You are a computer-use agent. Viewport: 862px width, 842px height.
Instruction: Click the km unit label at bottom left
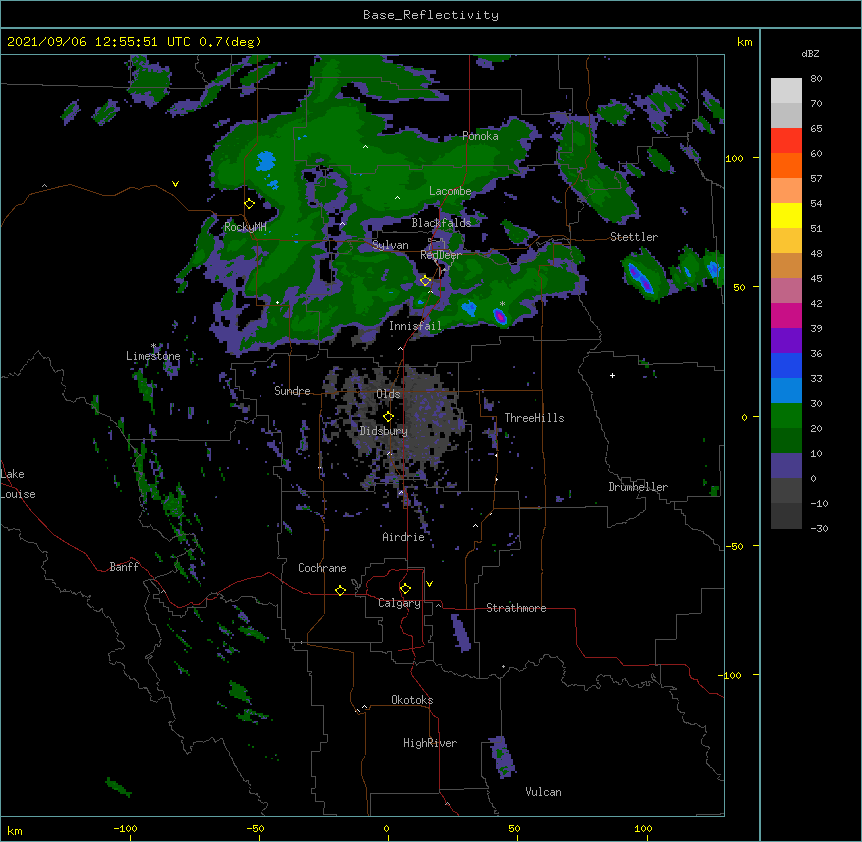[x=15, y=831]
